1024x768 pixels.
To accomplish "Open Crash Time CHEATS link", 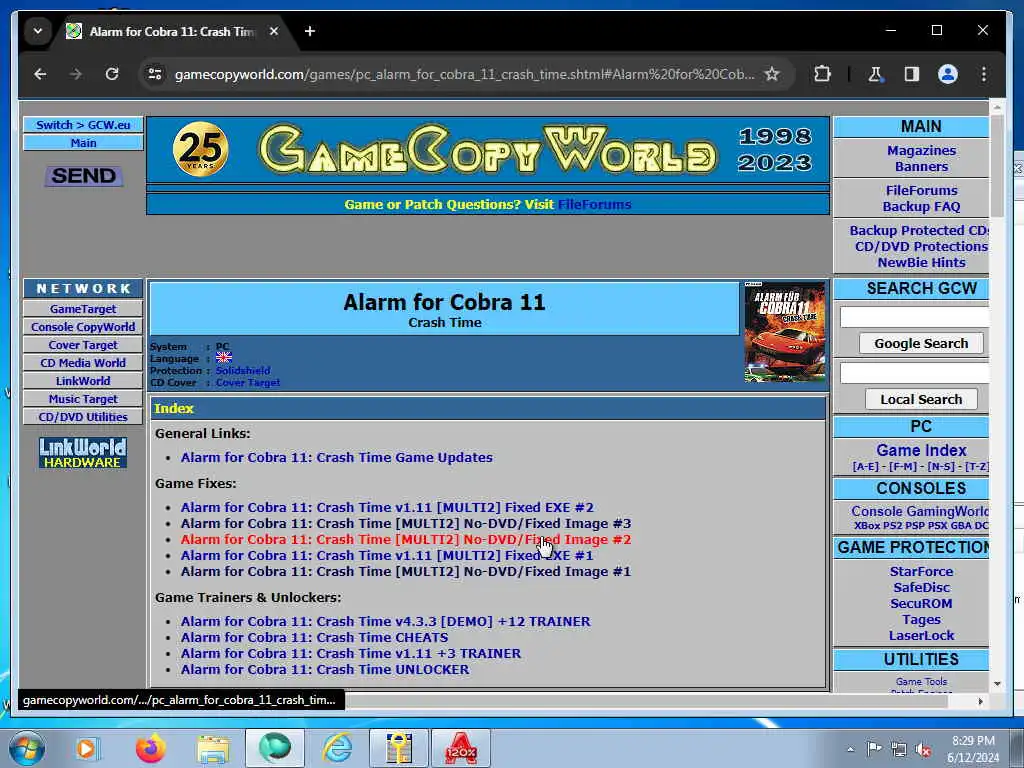I will pos(314,637).
